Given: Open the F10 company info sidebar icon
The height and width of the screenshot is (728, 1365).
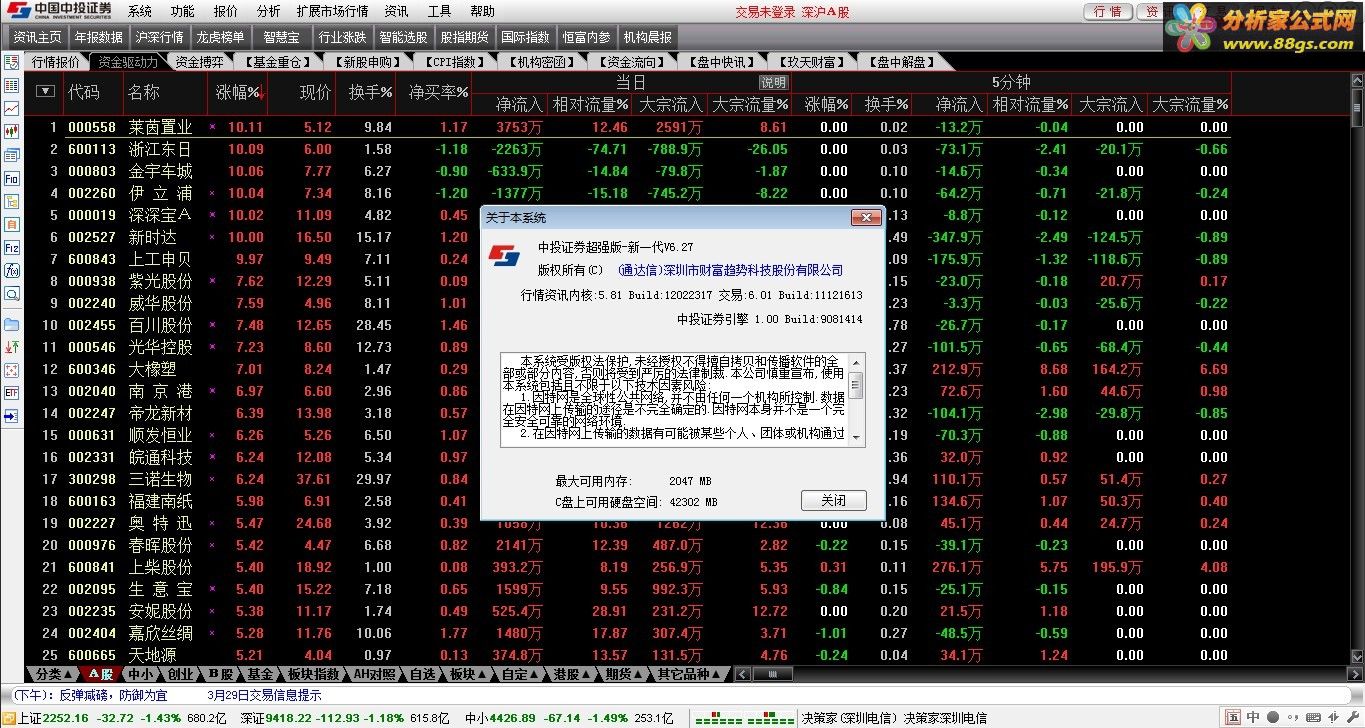Looking at the screenshot, I should pos(12,178).
